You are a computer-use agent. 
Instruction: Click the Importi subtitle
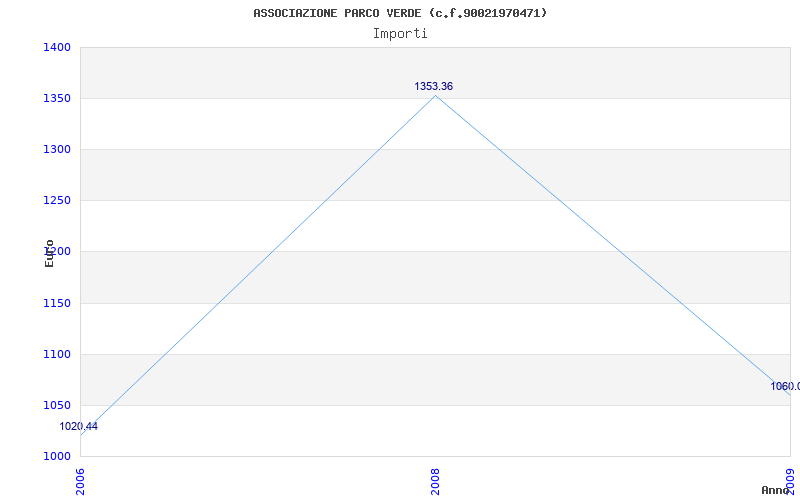(400, 34)
